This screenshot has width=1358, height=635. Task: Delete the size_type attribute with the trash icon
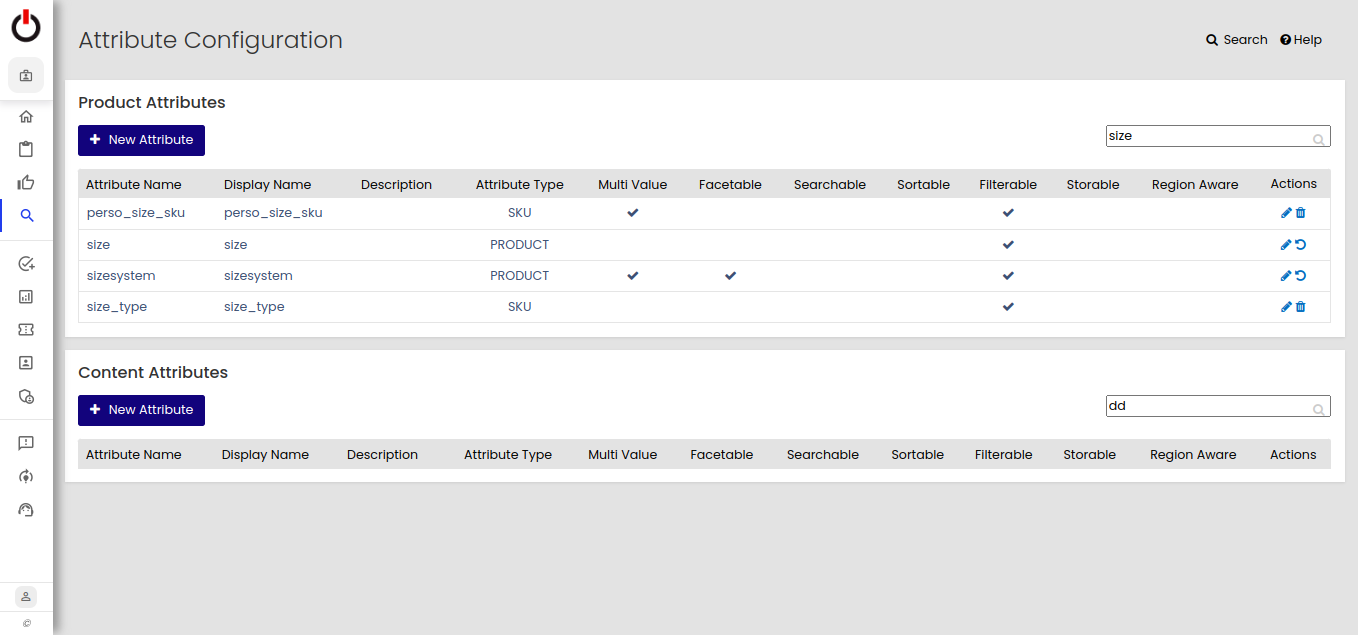point(1301,307)
